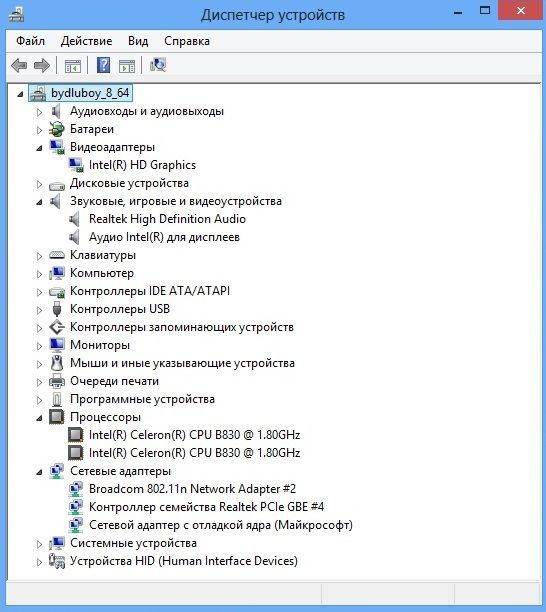Click the keyboard icon beside Клавиатуры
The height and width of the screenshot is (612, 546).
click(x=57, y=255)
